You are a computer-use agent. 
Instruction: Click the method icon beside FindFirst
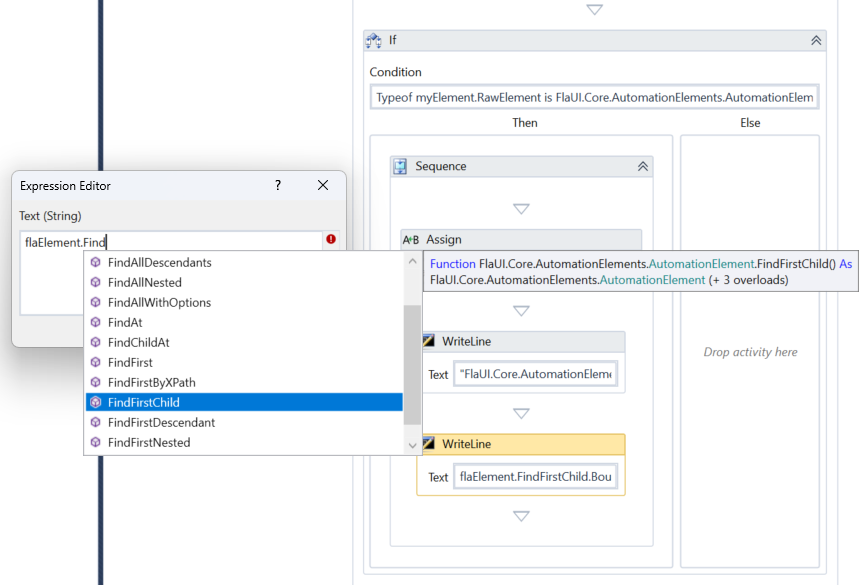click(96, 362)
